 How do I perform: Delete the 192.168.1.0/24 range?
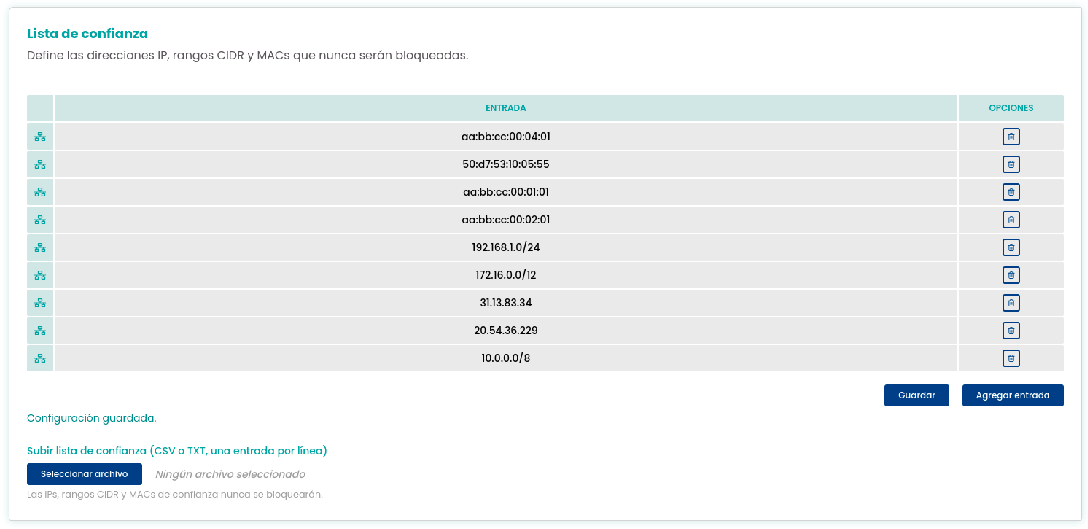pos(1011,247)
